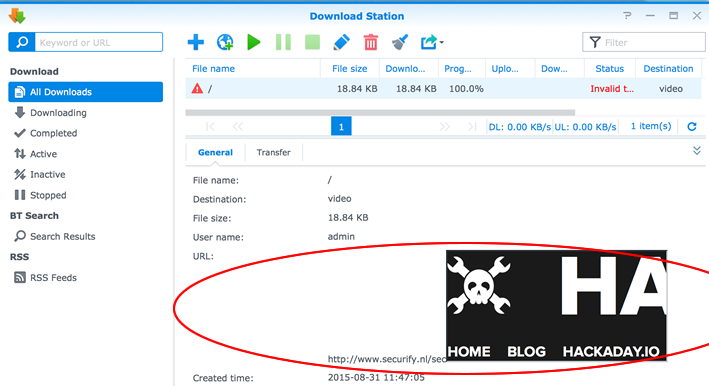The width and height of the screenshot is (709, 386).
Task: Switch to the Transfer tab
Action: coord(274,152)
